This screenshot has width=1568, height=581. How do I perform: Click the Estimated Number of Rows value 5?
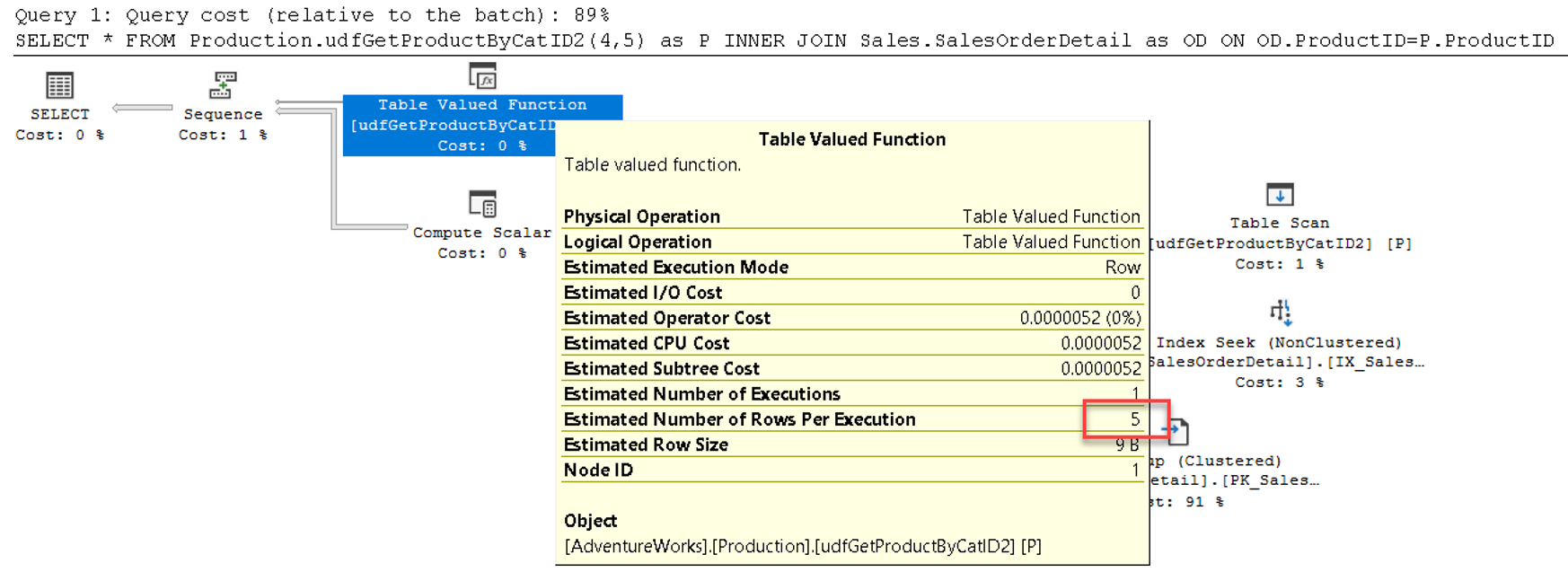(1134, 419)
